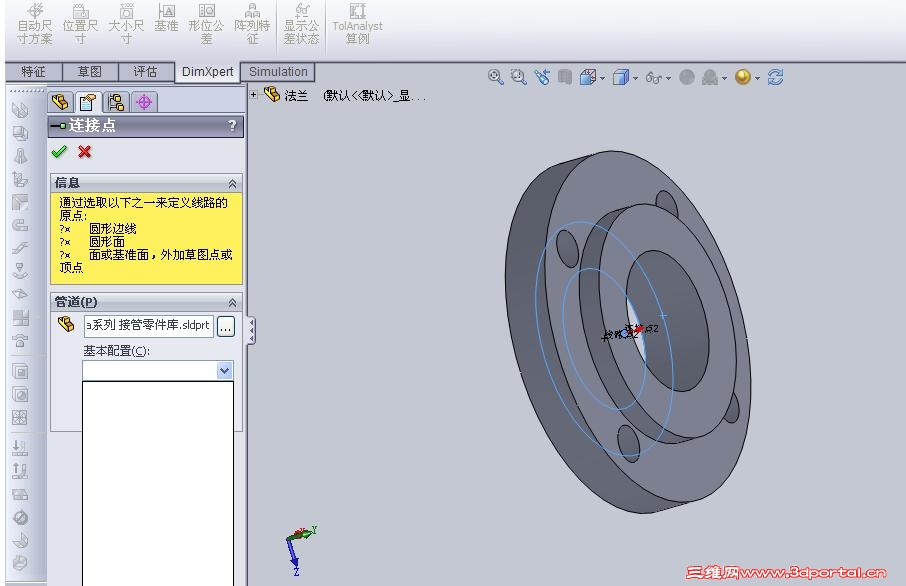The height and width of the screenshot is (586, 906).
Task: Switch to the 特征 tab
Action: click(33, 72)
